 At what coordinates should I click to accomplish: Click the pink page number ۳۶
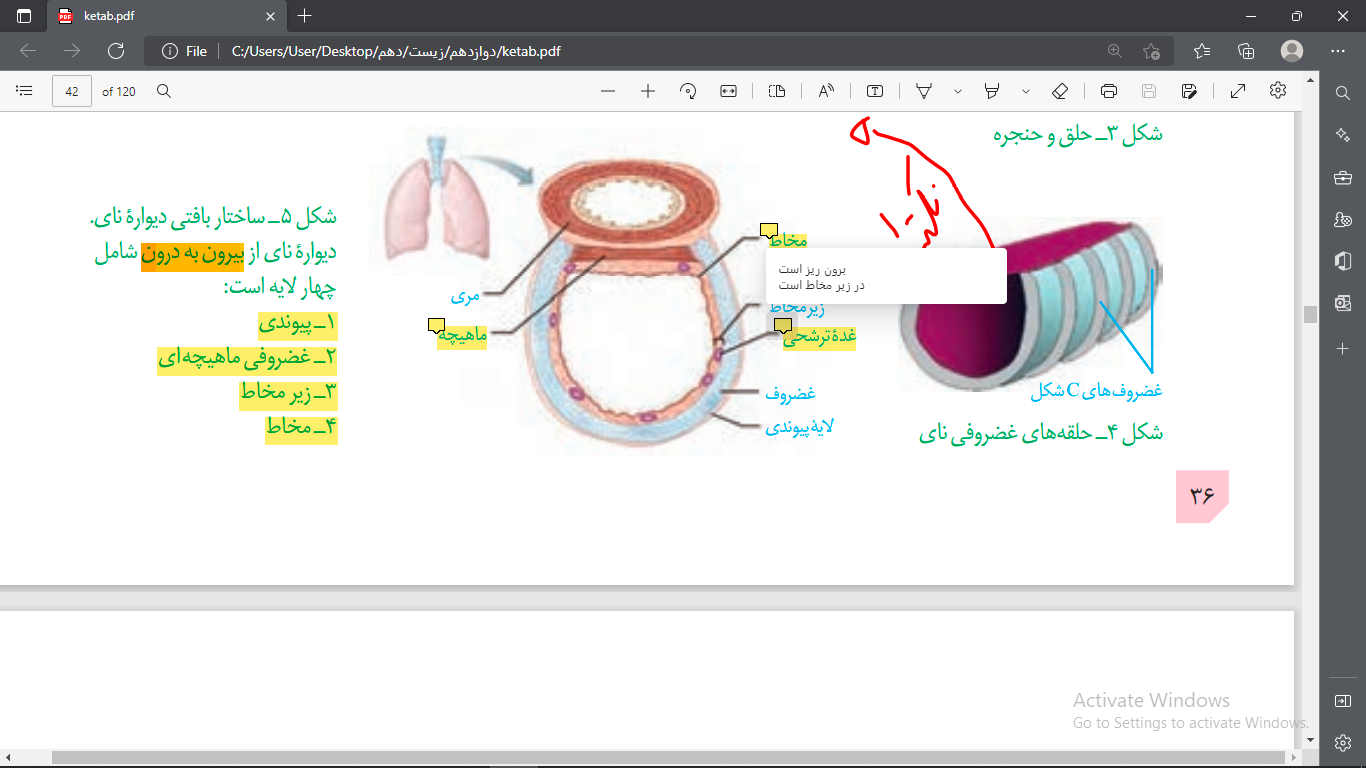(x=1202, y=496)
